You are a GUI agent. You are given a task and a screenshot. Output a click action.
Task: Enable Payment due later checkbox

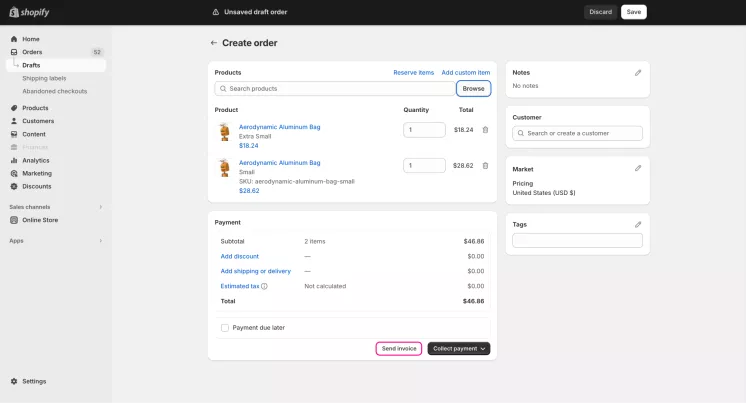coord(225,328)
